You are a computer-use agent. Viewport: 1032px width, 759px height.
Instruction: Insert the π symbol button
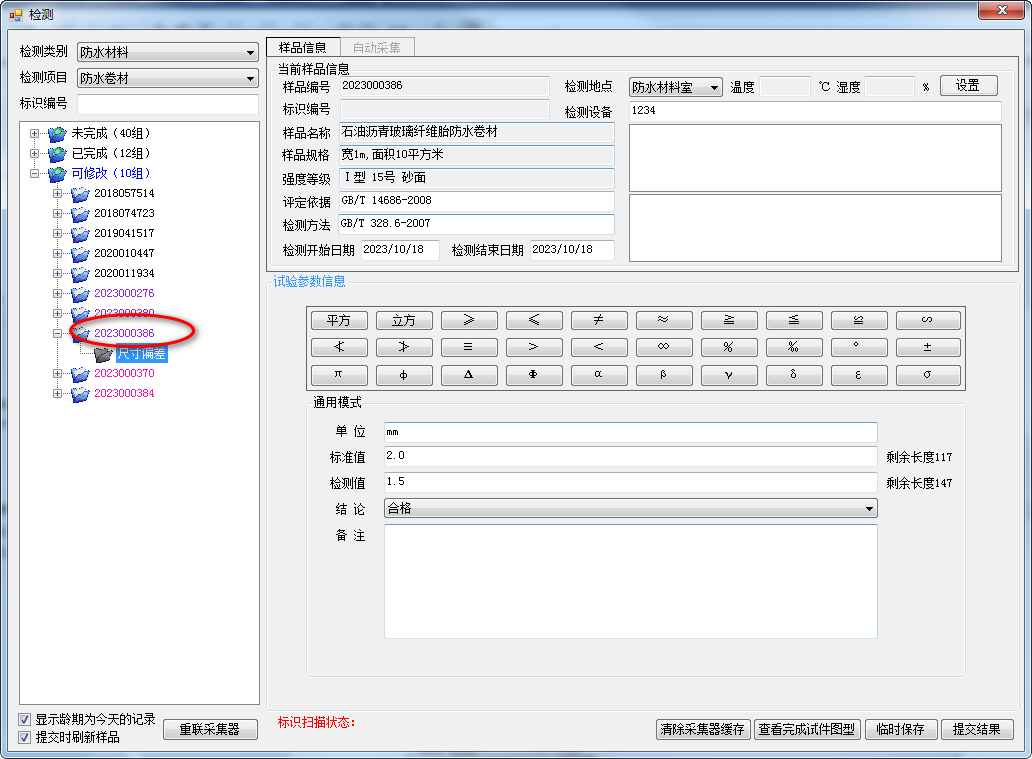[338, 375]
